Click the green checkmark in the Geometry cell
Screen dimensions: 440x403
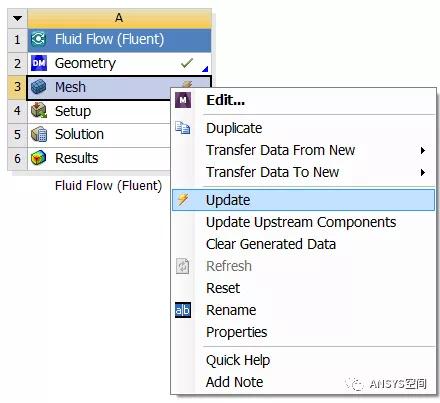[x=187, y=63]
